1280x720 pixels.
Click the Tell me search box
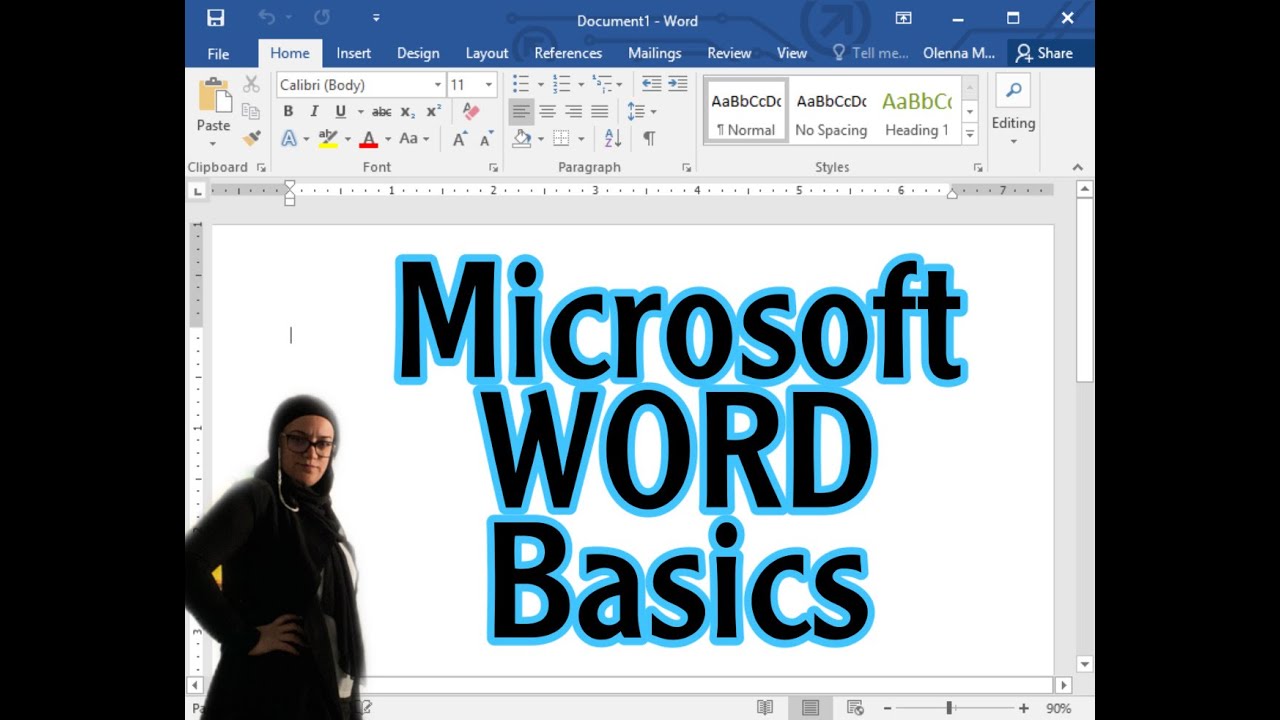870,53
